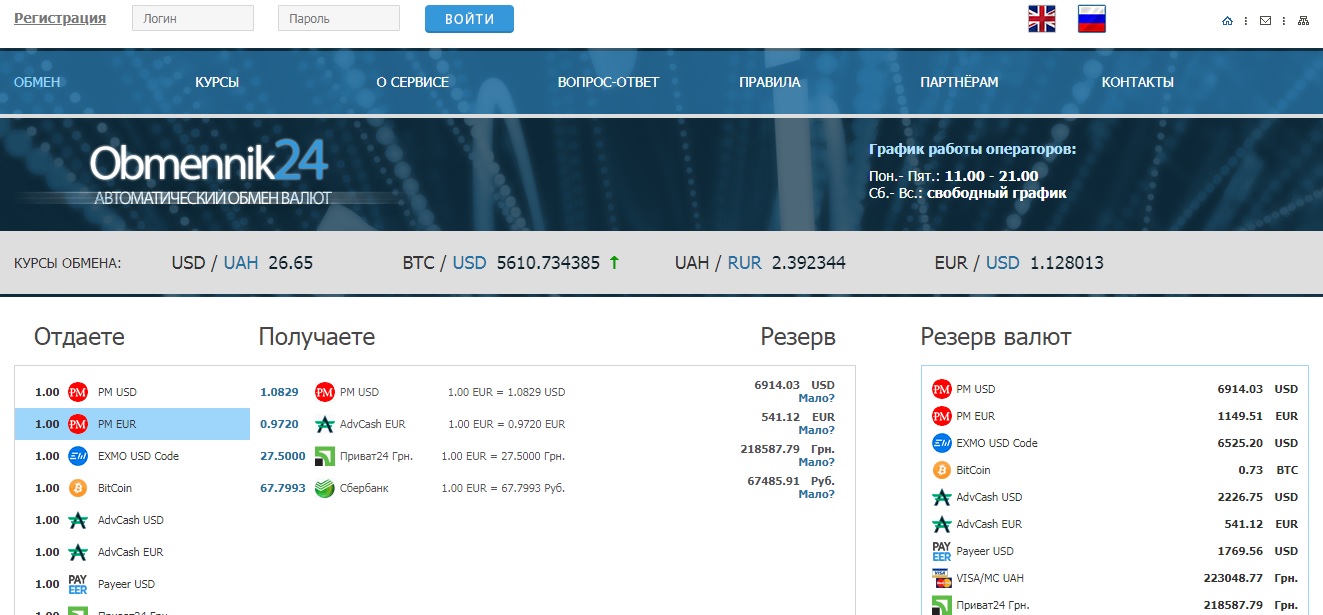Focus the Логин input field
This screenshot has height=615, width=1323.
[x=193, y=18]
